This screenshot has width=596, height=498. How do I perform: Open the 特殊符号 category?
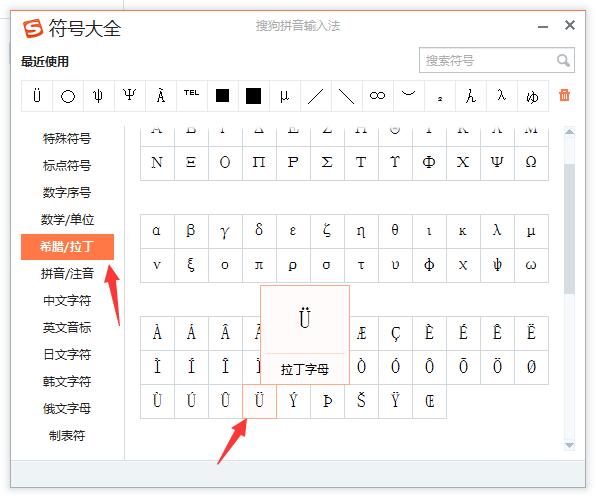point(67,139)
